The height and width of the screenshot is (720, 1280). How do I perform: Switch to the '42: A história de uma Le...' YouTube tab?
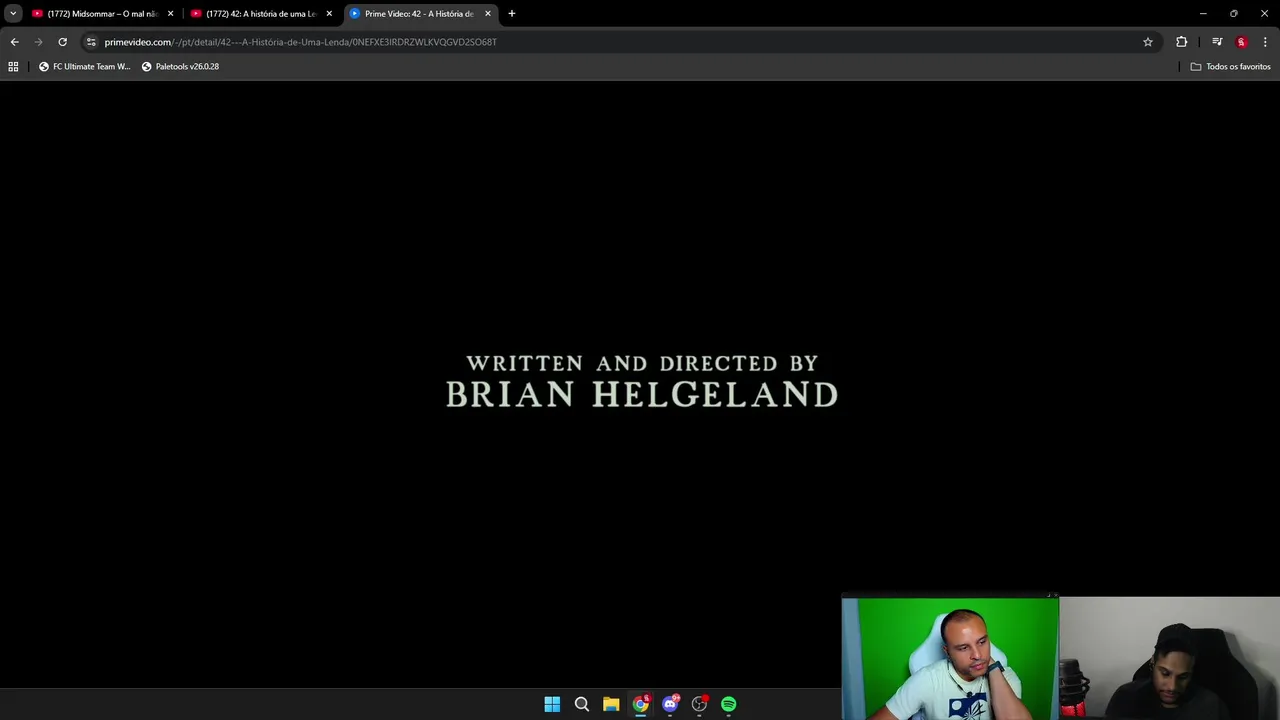(262, 14)
